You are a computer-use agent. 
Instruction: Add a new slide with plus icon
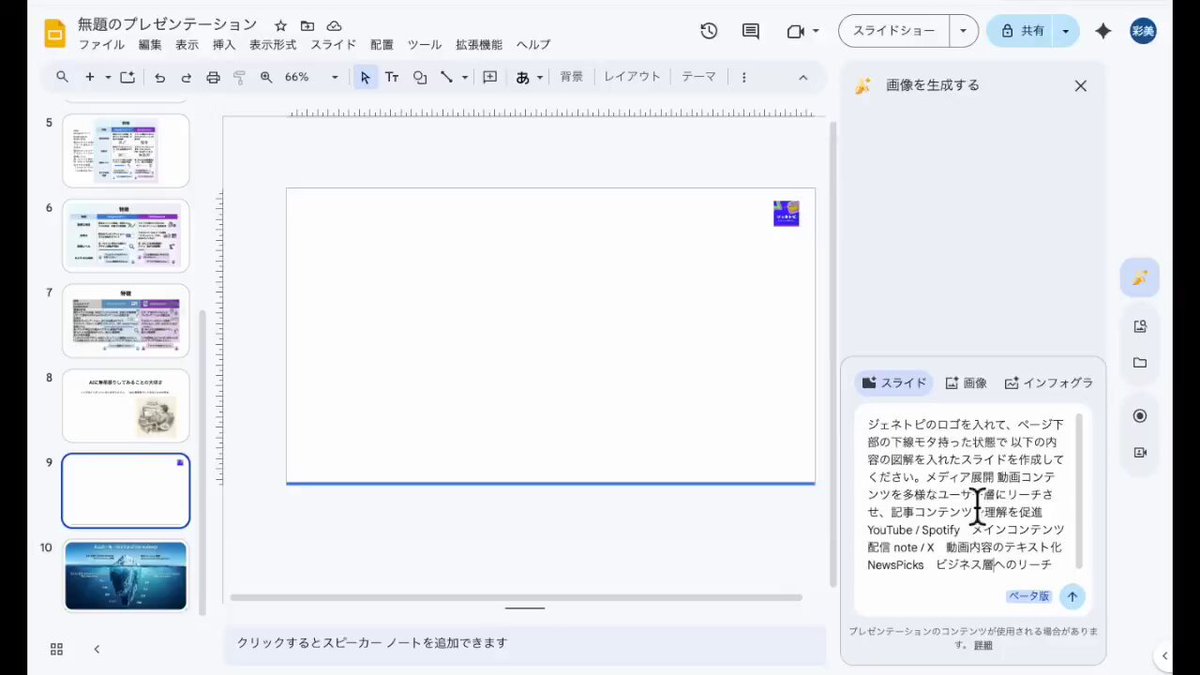click(x=90, y=77)
